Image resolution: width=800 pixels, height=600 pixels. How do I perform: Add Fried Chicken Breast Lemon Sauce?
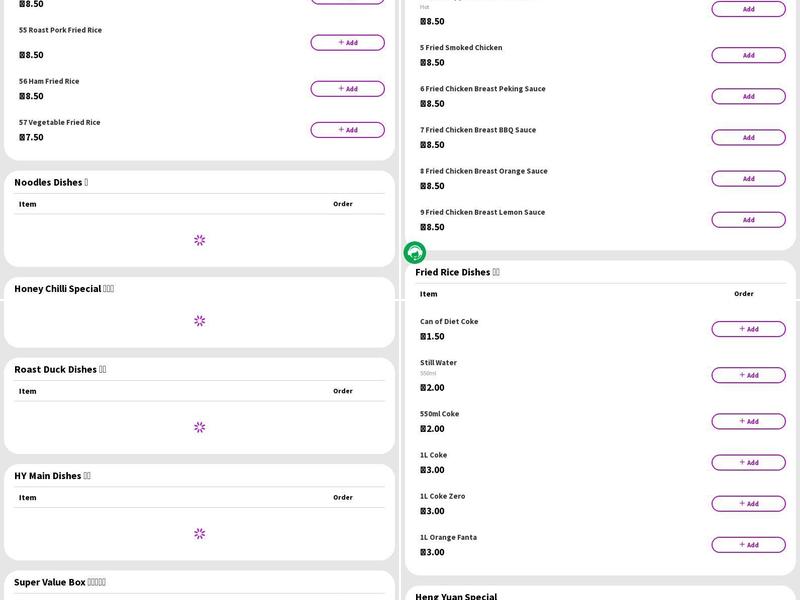click(748, 219)
